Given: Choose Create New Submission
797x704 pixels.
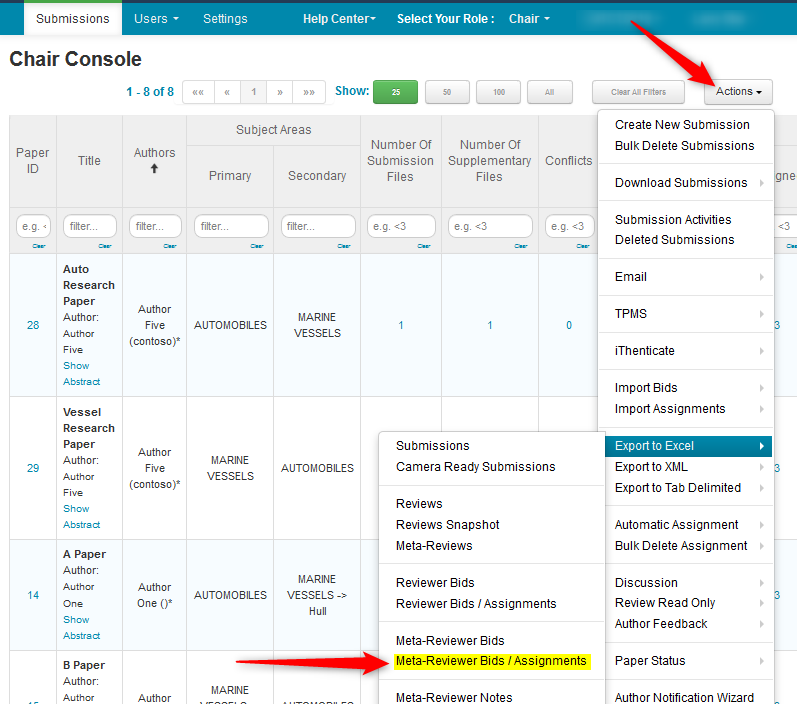Looking at the screenshot, I should coord(682,125).
